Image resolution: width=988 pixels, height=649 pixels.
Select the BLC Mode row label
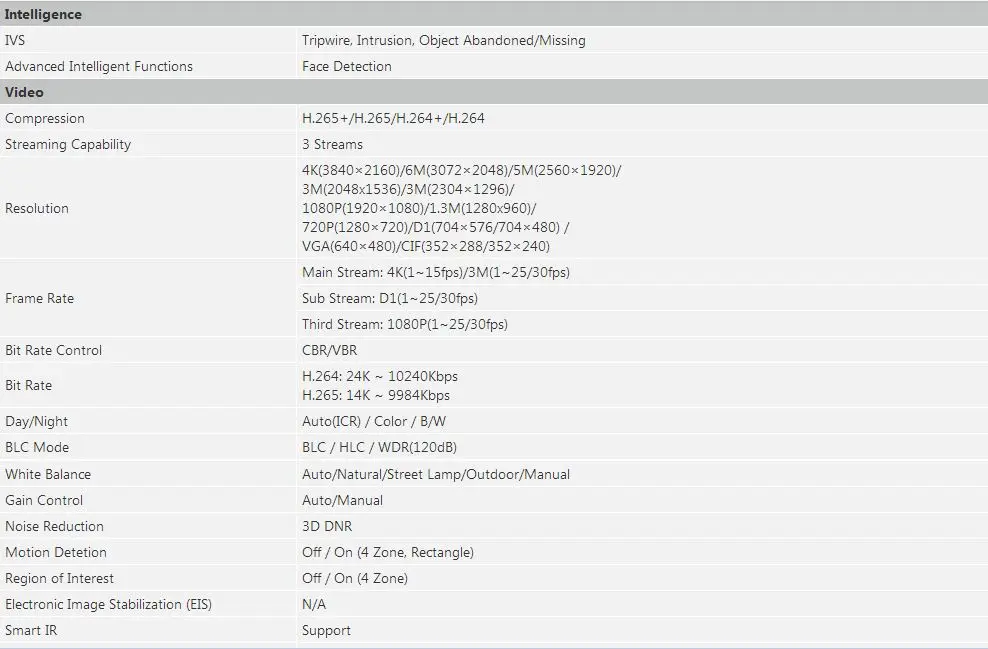(x=37, y=447)
